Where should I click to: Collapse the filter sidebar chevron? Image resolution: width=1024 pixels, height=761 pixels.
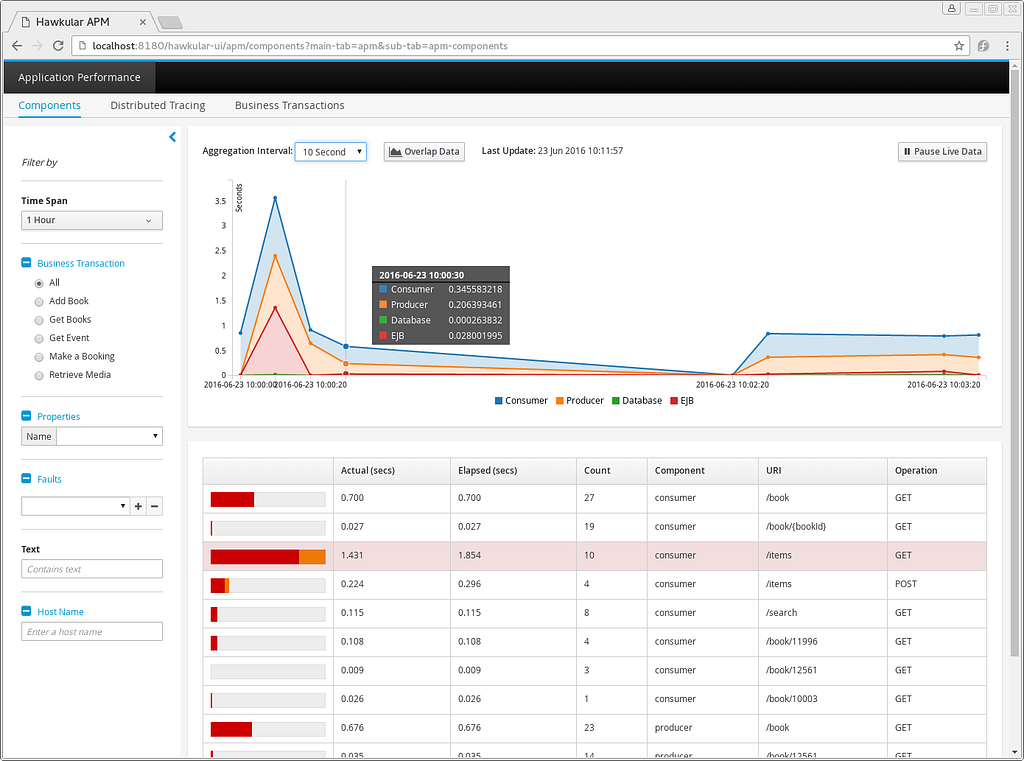pos(172,137)
